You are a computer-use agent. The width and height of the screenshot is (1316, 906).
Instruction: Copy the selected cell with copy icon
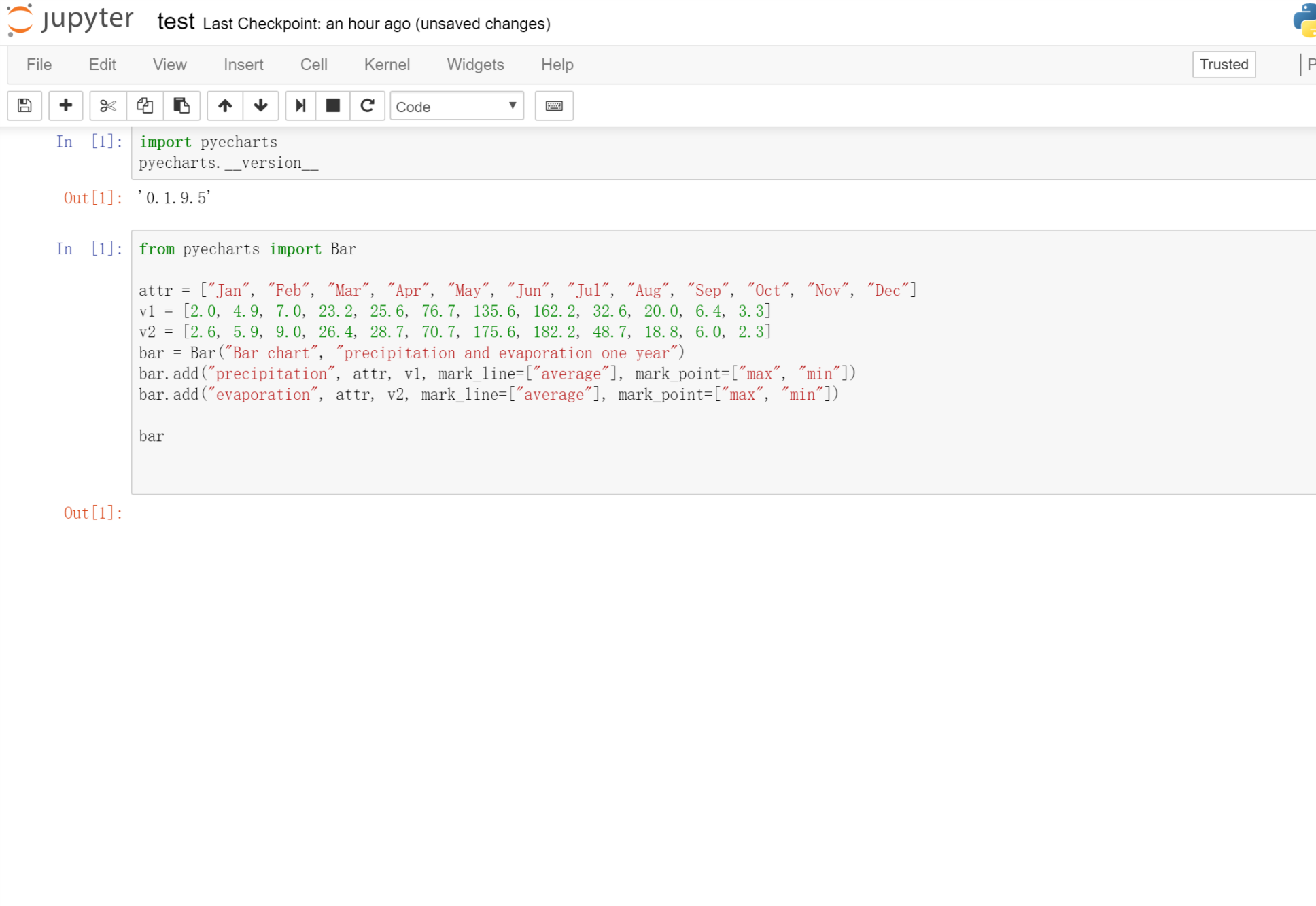coord(144,106)
